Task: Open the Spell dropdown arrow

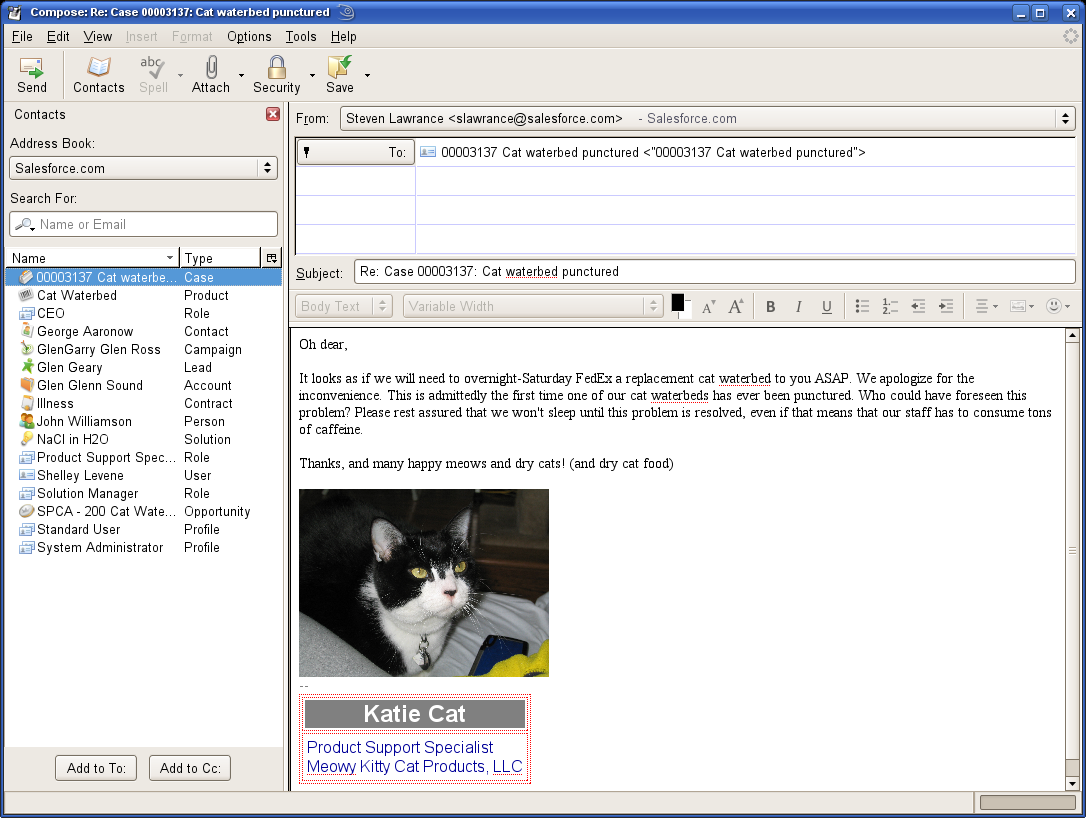Action: 180,75
